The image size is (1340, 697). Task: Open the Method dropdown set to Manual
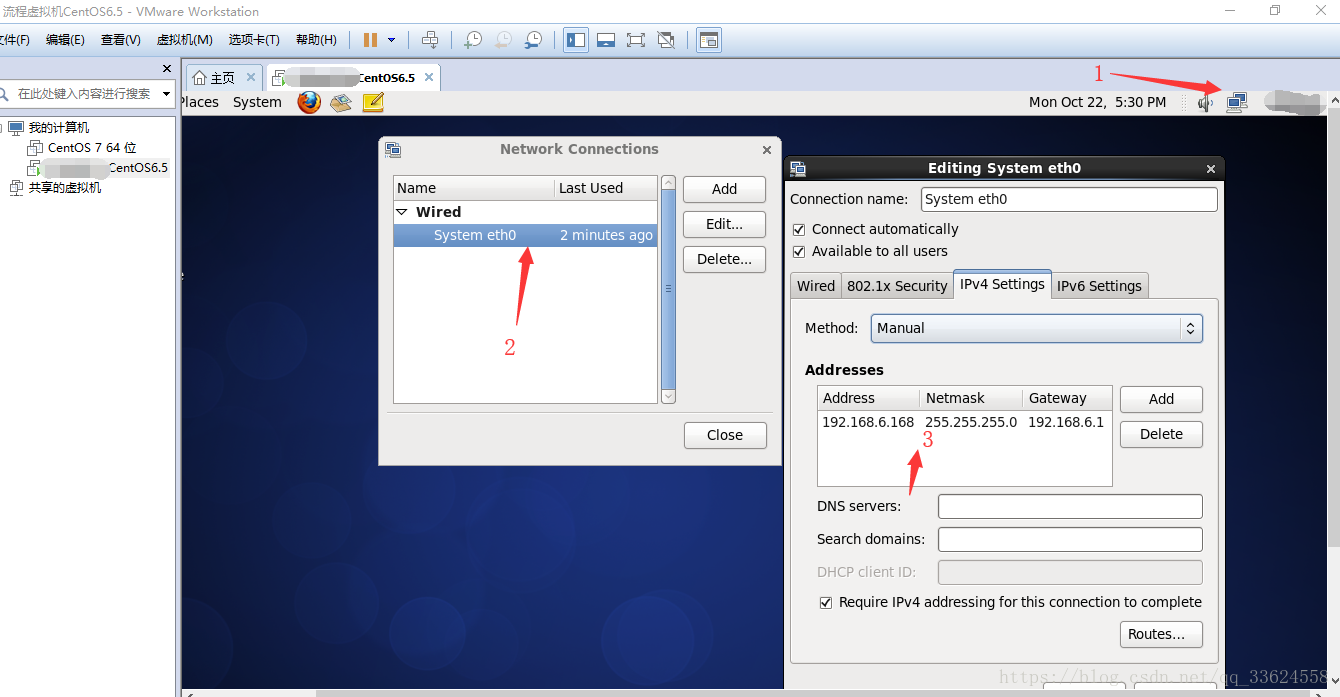pyautogui.click(x=1036, y=328)
